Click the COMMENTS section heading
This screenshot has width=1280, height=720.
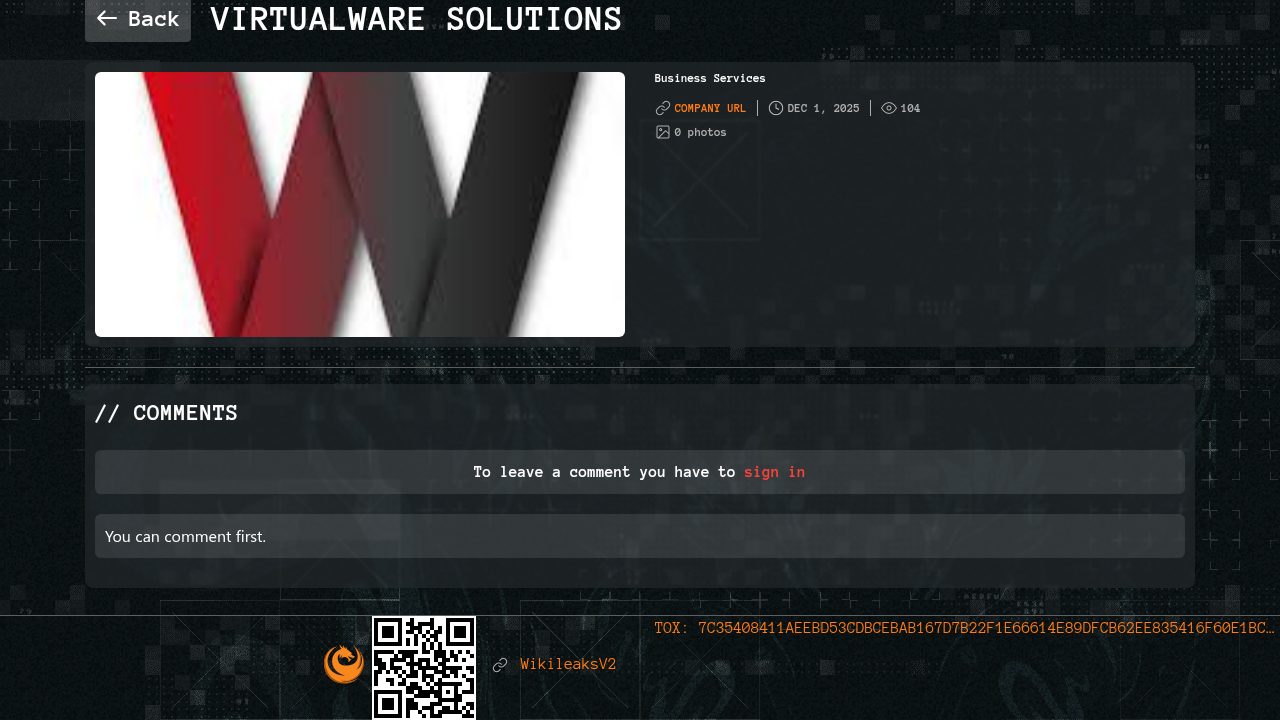point(166,413)
